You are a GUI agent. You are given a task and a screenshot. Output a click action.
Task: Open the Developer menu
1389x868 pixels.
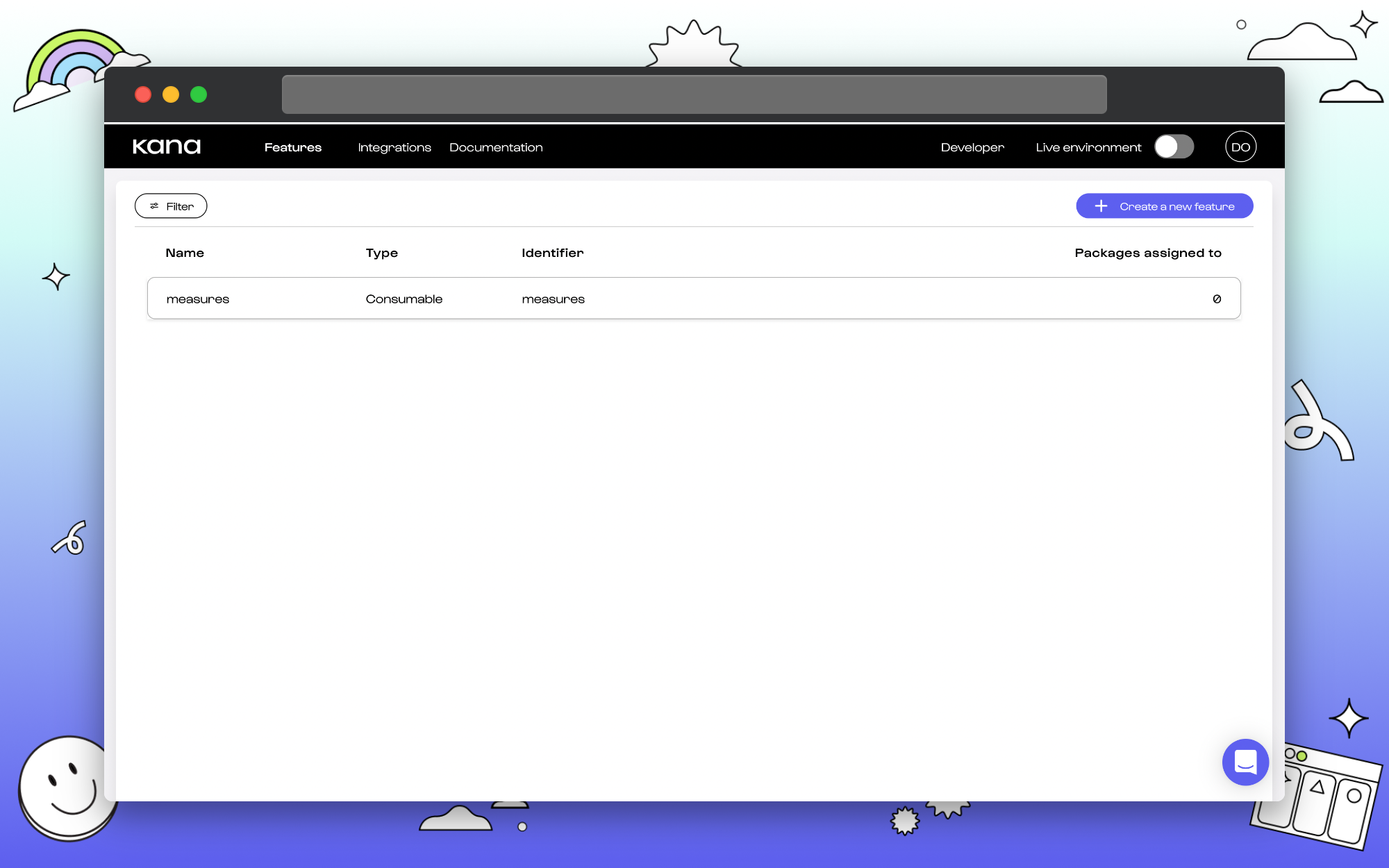tap(972, 147)
